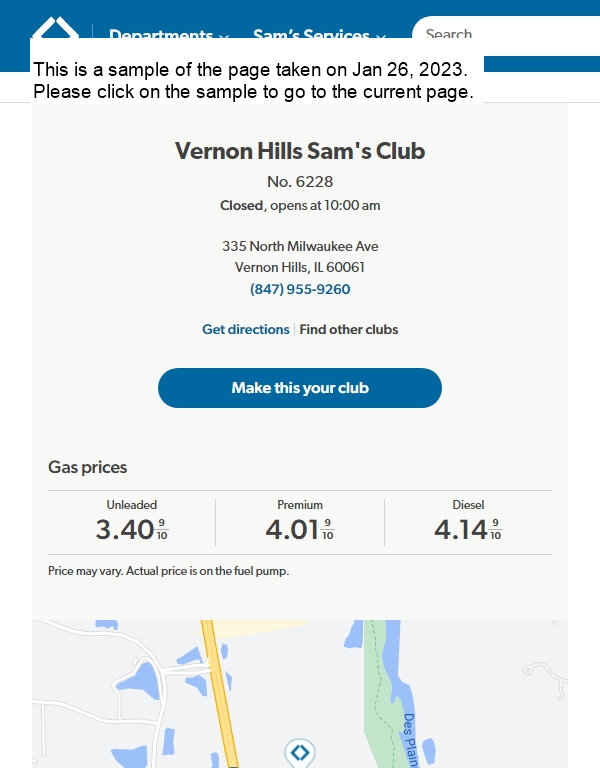This screenshot has width=600, height=768.
Task: Call the (847) 955-9260 phone link
Action: (300, 289)
